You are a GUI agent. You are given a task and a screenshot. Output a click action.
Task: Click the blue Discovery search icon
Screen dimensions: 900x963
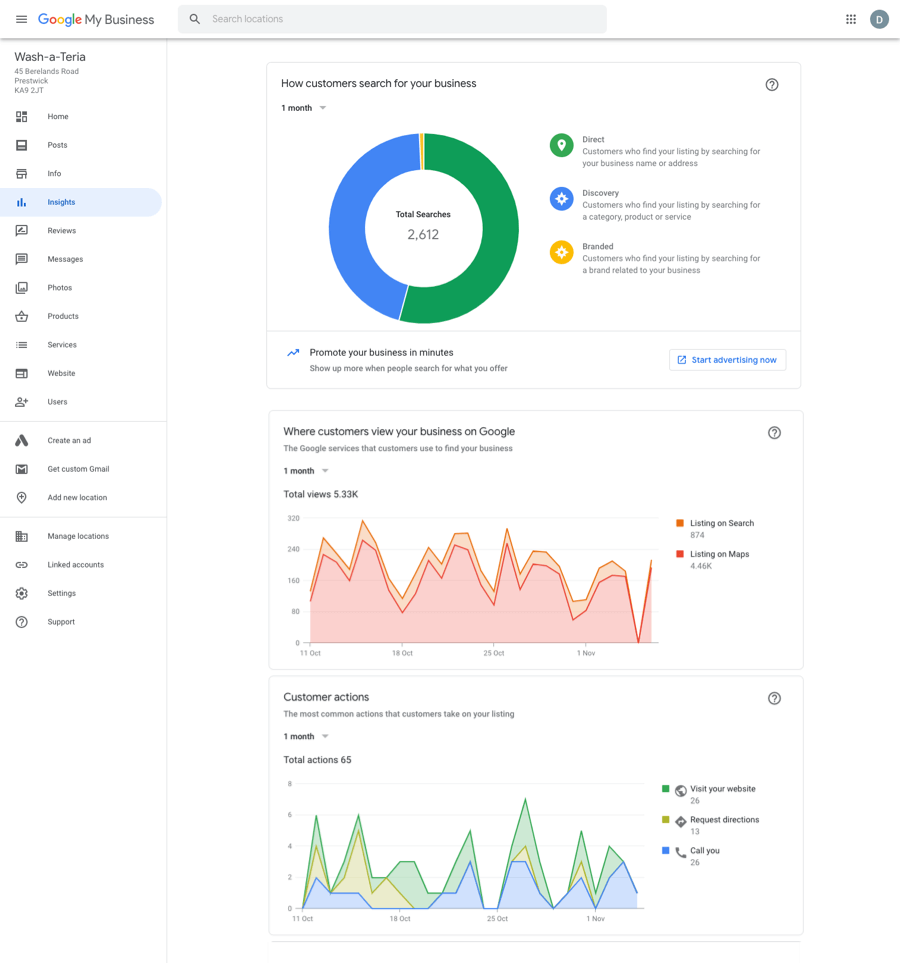click(562, 199)
